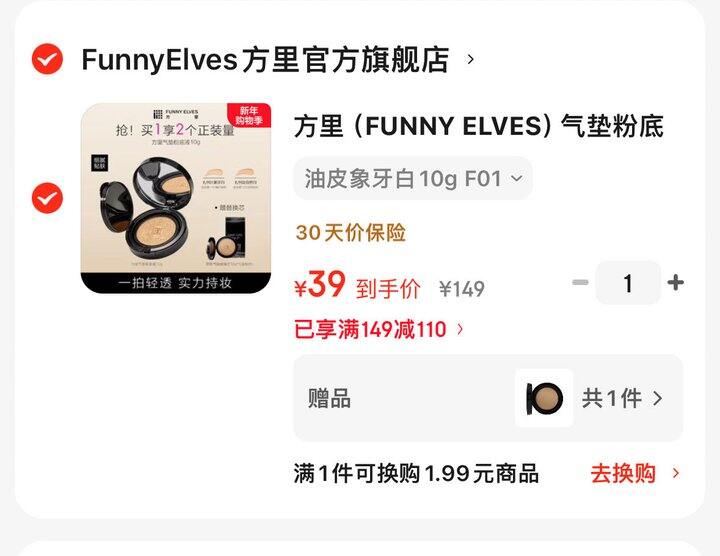
Task: Open 油皮象牙白 10g F01 variant dropdown
Action: [413, 178]
